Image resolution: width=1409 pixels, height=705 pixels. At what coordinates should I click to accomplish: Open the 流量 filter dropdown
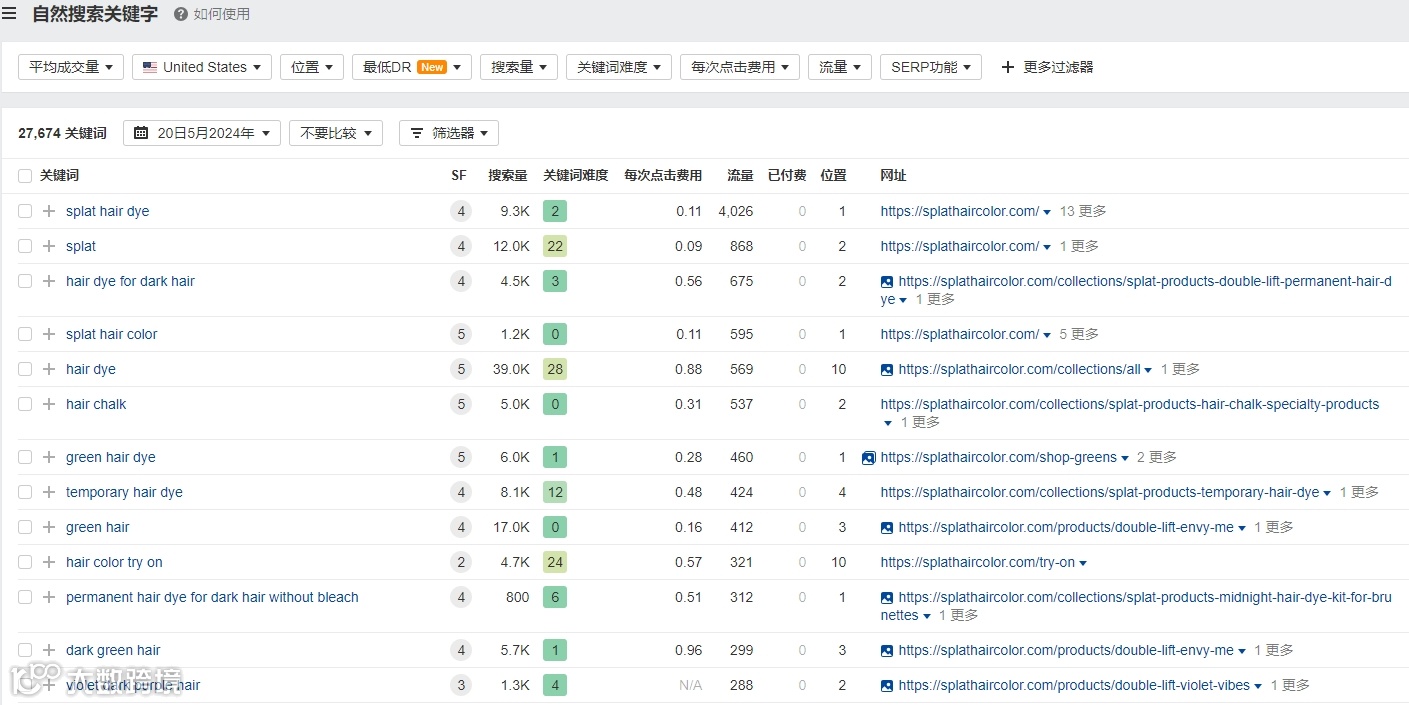[x=840, y=67]
